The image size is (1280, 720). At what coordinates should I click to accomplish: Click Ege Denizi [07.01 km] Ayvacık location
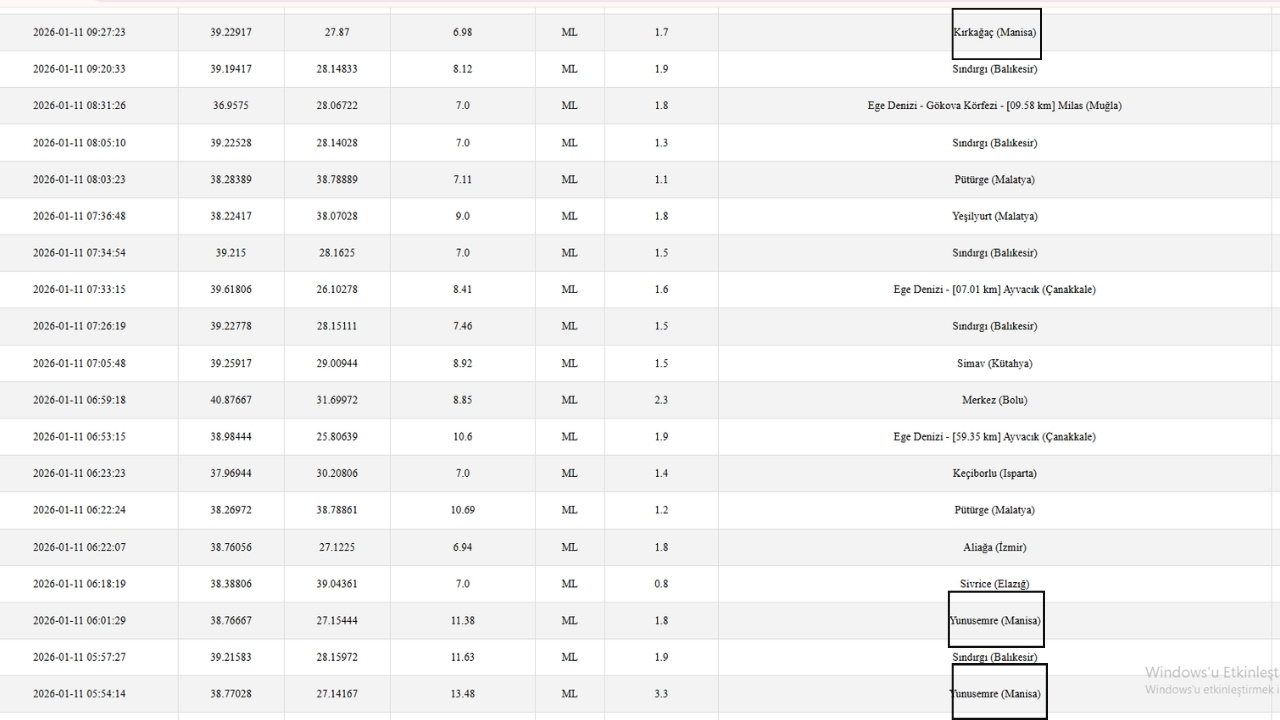coord(994,290)
